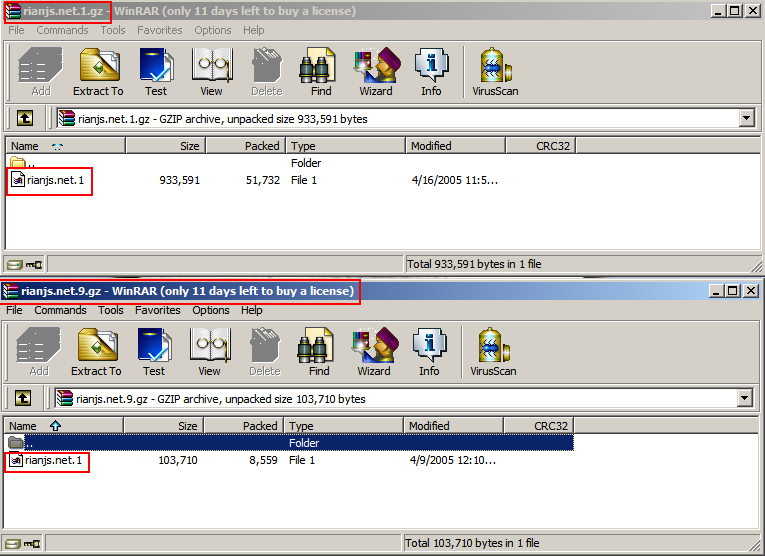Open Options menu in rianjs.net.1.gz window
Viewport: 765px width, 556px height.
pos(213,30)
